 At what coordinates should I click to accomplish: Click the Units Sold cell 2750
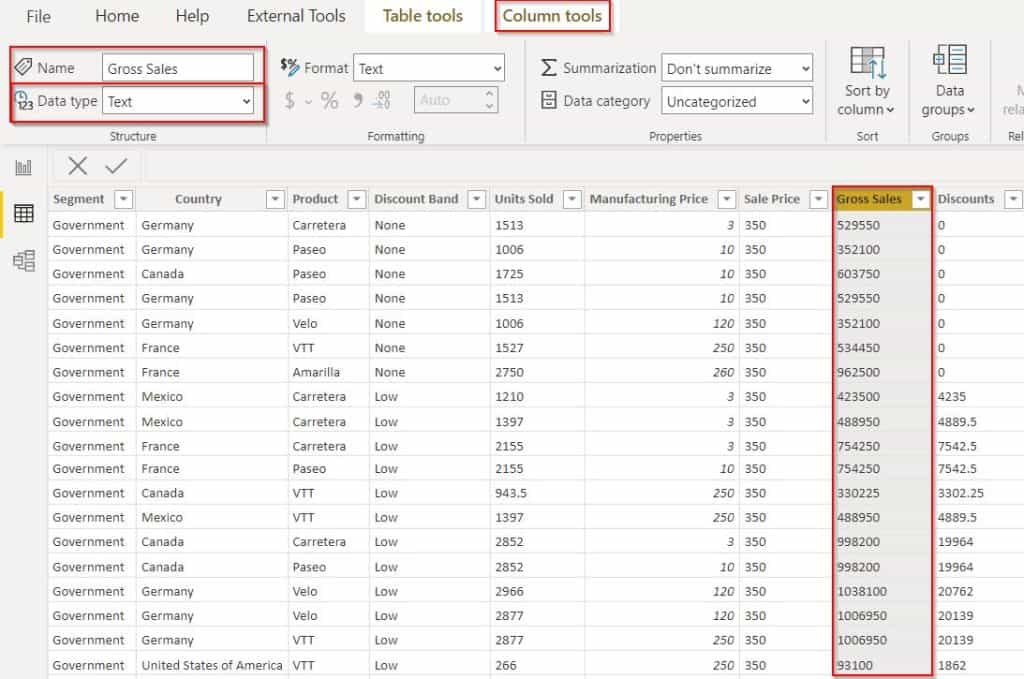pyautogui.click(x=509, y=372)
